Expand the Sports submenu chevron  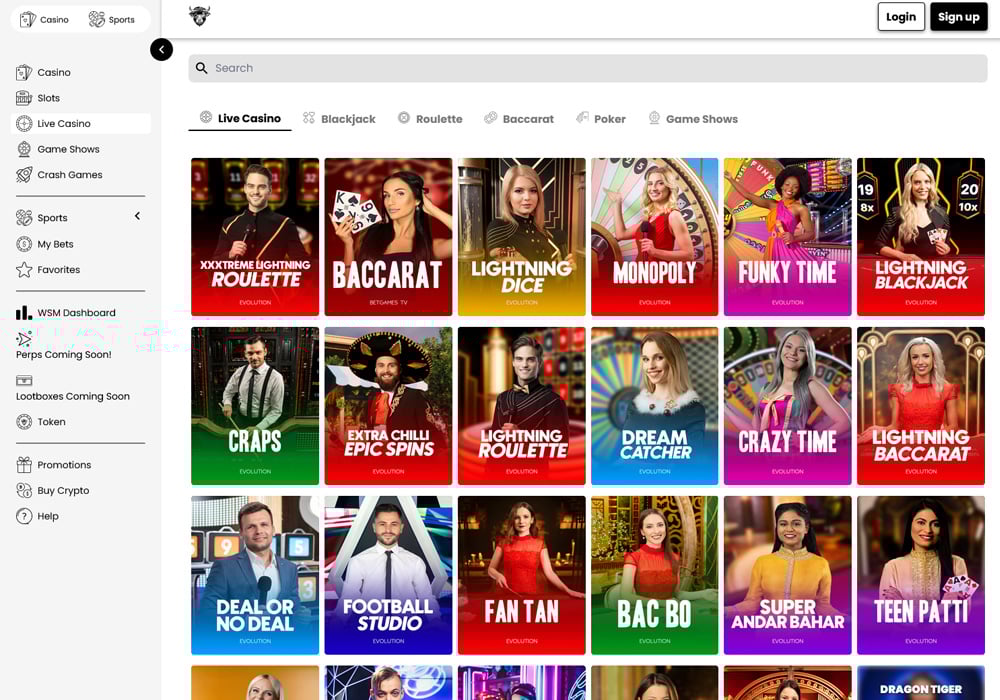(x=137, y=217)
